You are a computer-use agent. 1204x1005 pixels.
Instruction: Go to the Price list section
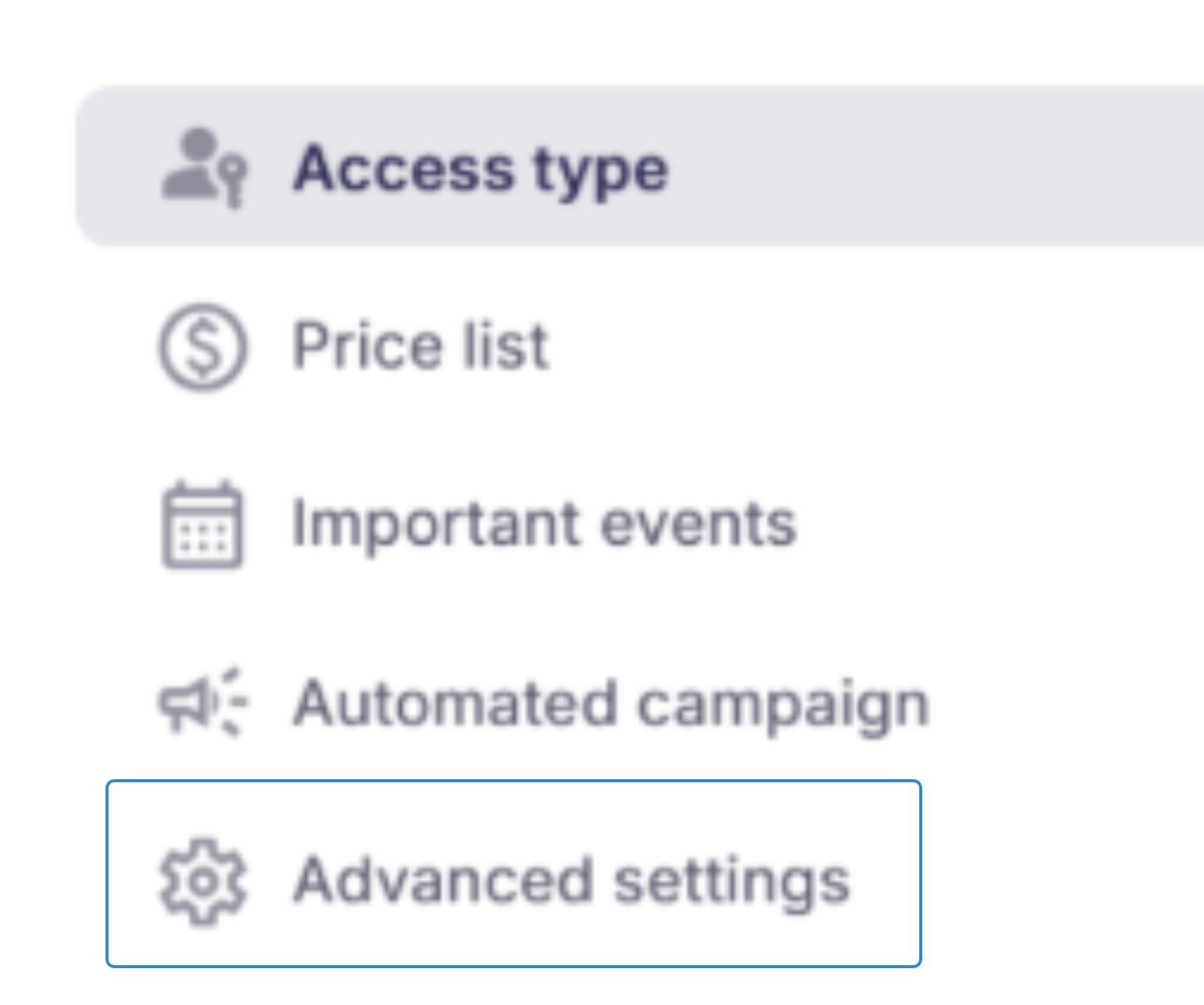(421, 345)
